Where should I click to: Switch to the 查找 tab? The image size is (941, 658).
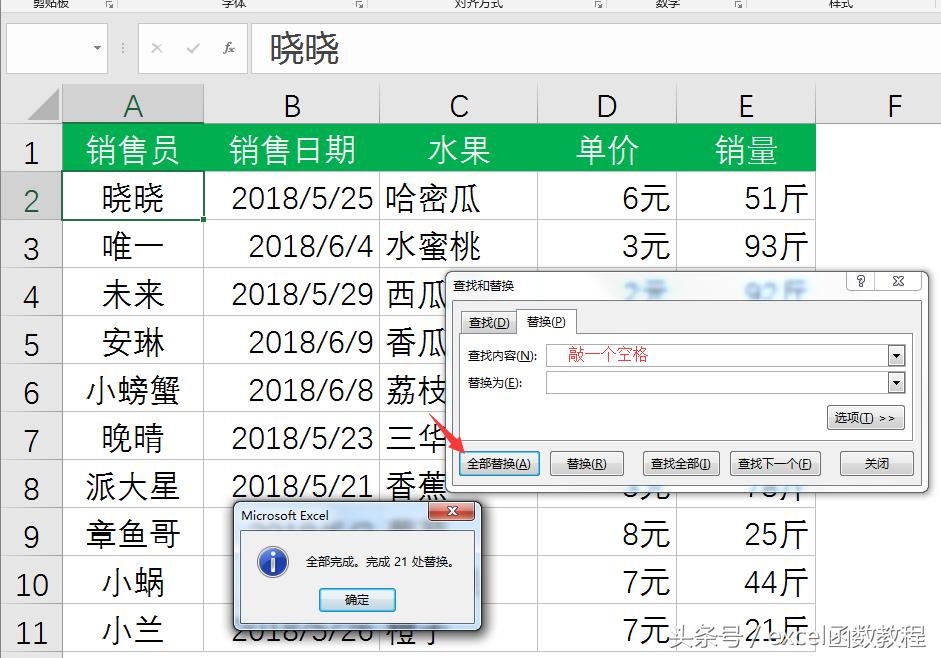[x=487, y=322]
